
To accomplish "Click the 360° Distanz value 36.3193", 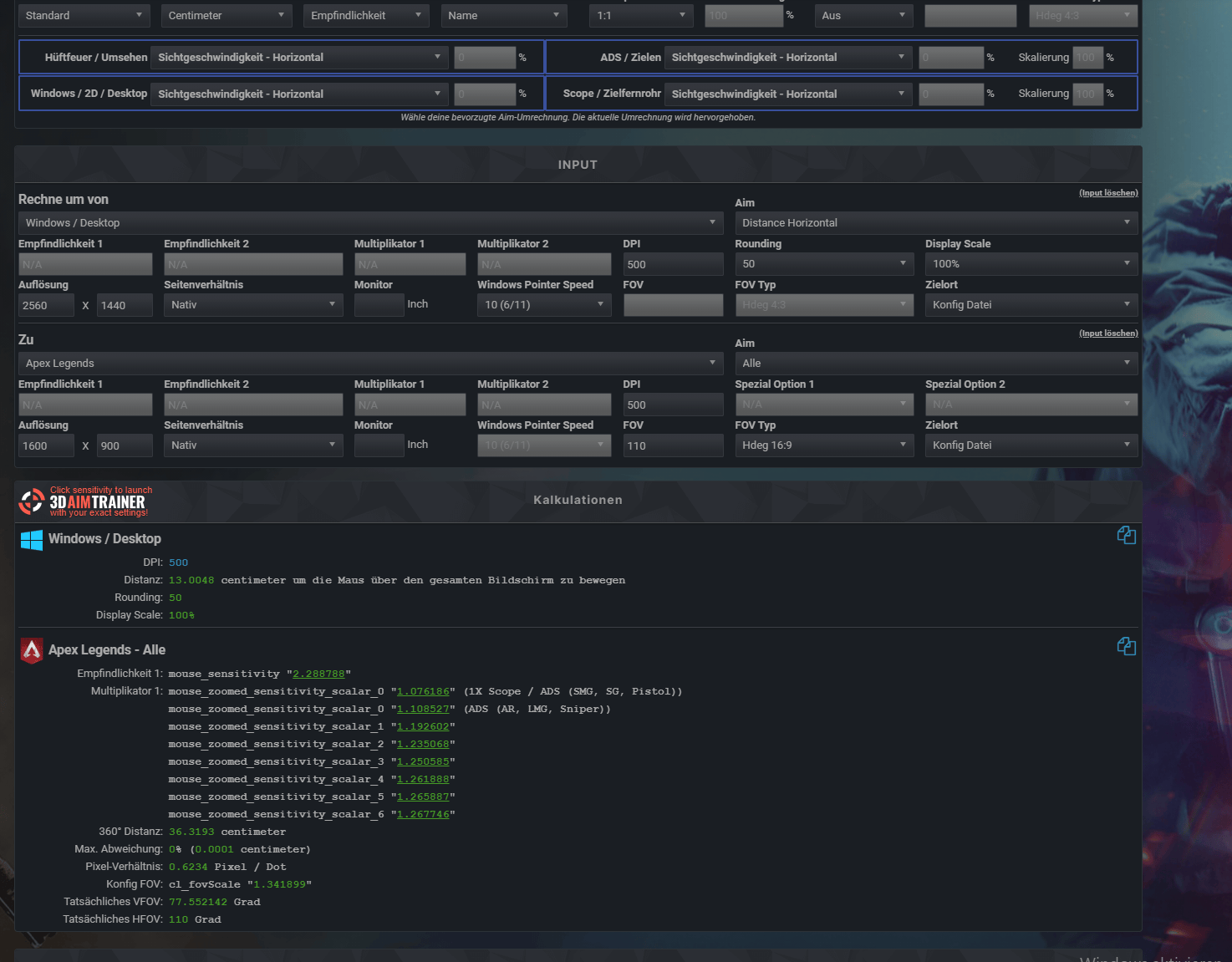I will tap(191, 832).
